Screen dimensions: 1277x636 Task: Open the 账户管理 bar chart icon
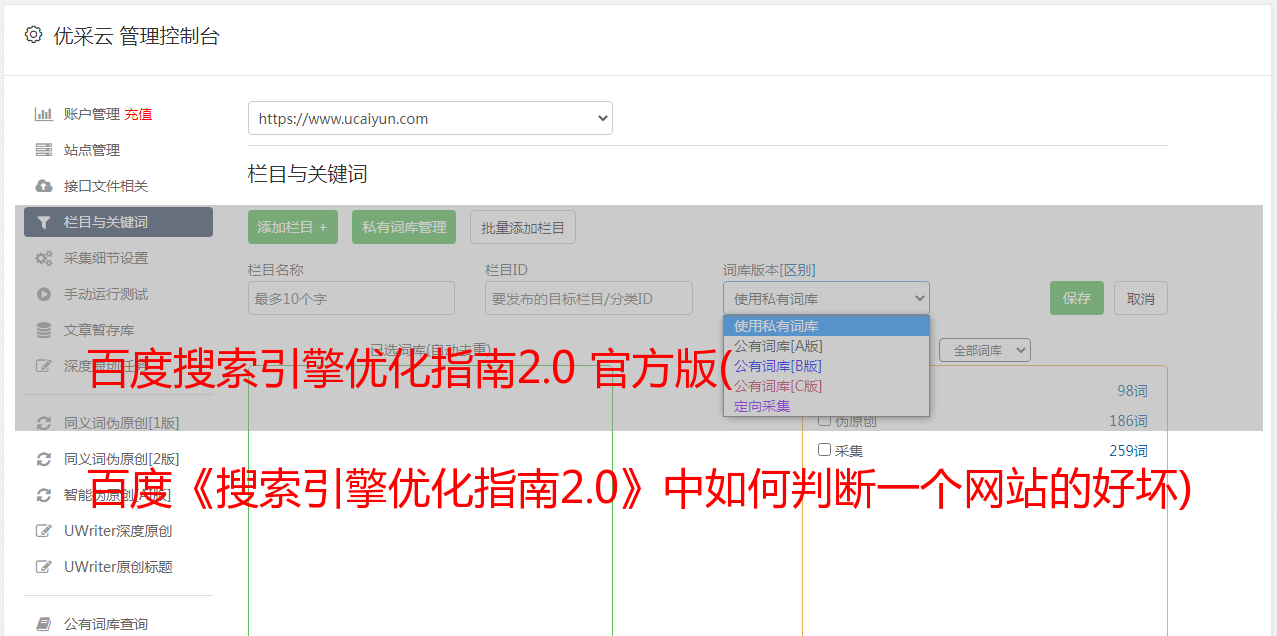click(44, 114)
